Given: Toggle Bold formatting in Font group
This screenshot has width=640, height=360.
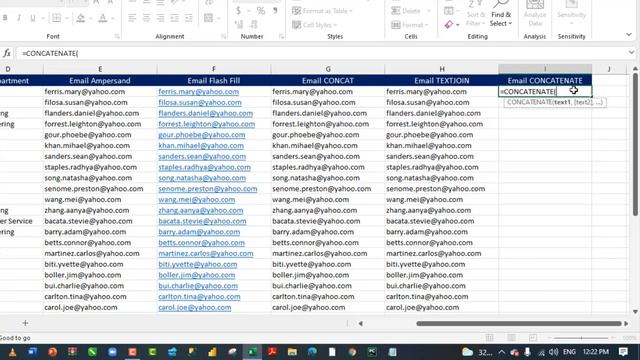Looking at the screenshot, I should point(5,18).
